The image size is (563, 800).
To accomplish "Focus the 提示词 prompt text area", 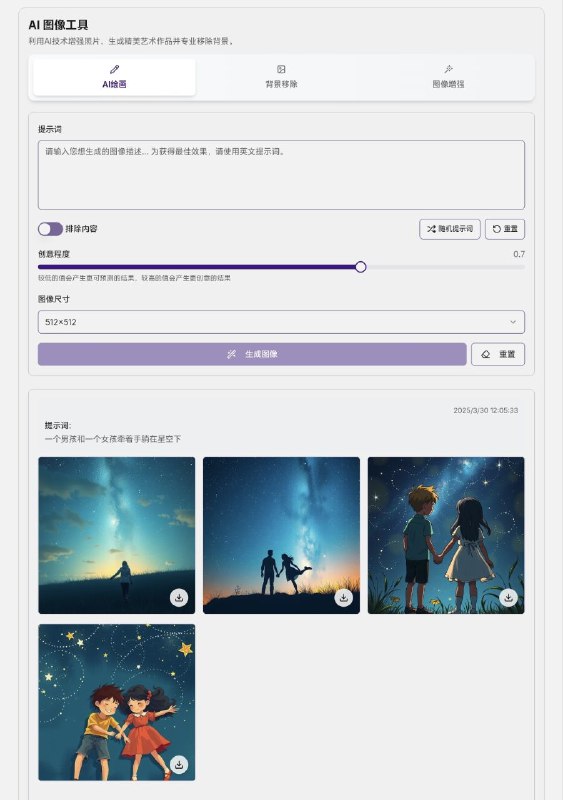I will click(x=281, y=175).
